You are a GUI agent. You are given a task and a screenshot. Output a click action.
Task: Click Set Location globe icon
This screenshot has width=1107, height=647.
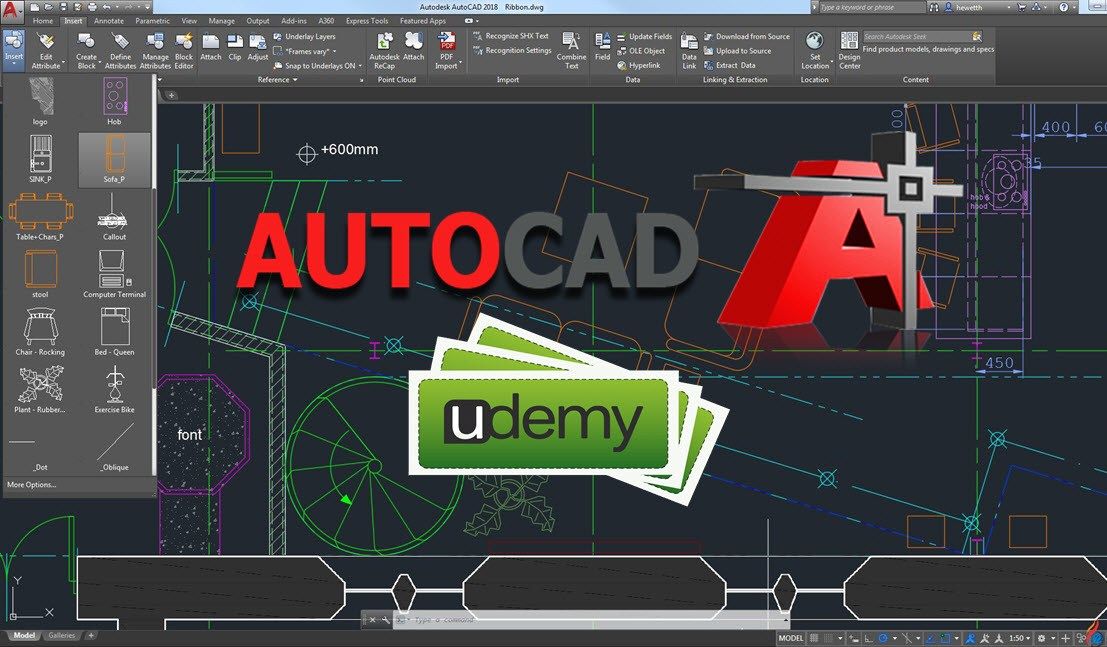pyautogui.click(x=815, y=40)
